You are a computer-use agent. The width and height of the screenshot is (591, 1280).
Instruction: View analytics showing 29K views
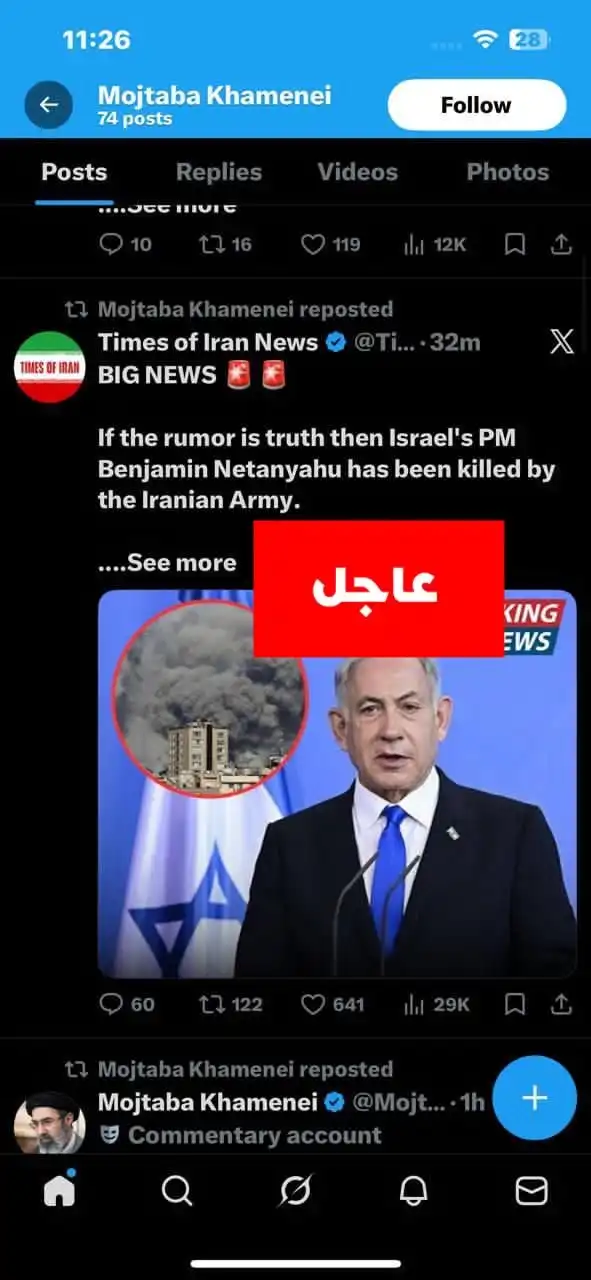[436, 1004]
